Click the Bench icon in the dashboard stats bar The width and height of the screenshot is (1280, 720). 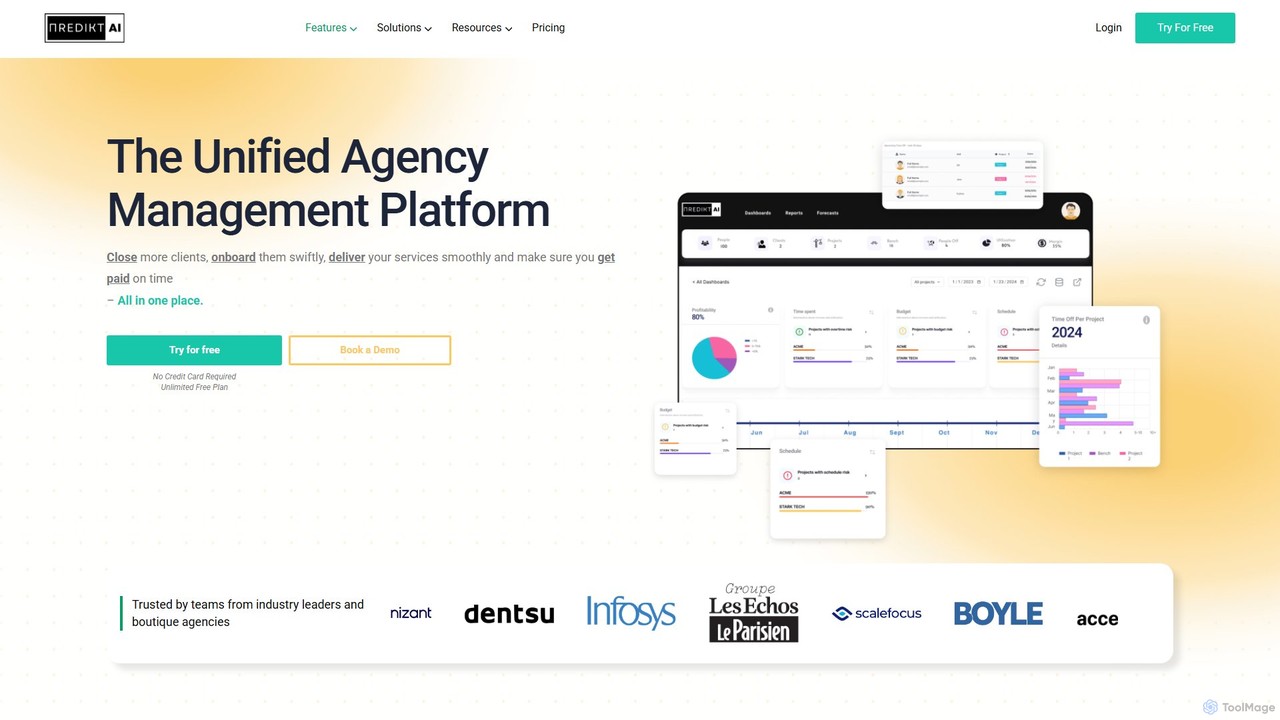(x=873, y=242)
